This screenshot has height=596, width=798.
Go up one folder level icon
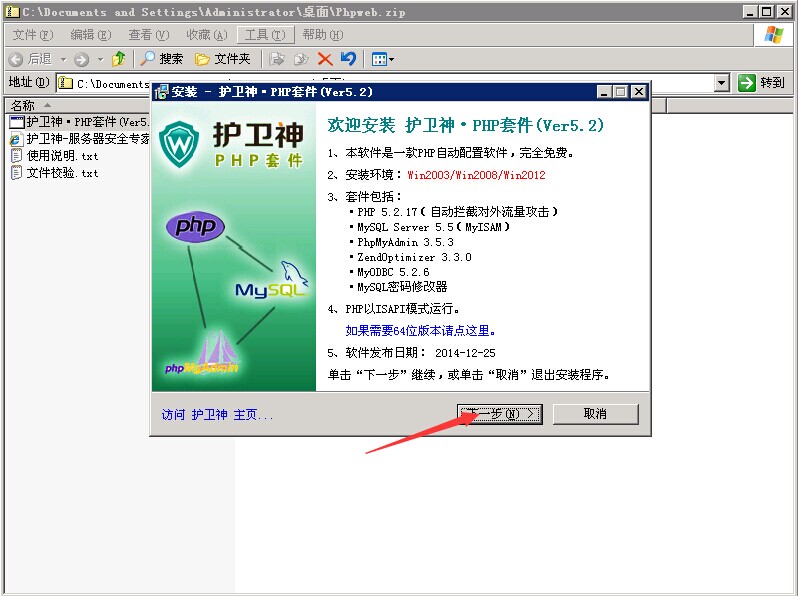tap(119, 59)
